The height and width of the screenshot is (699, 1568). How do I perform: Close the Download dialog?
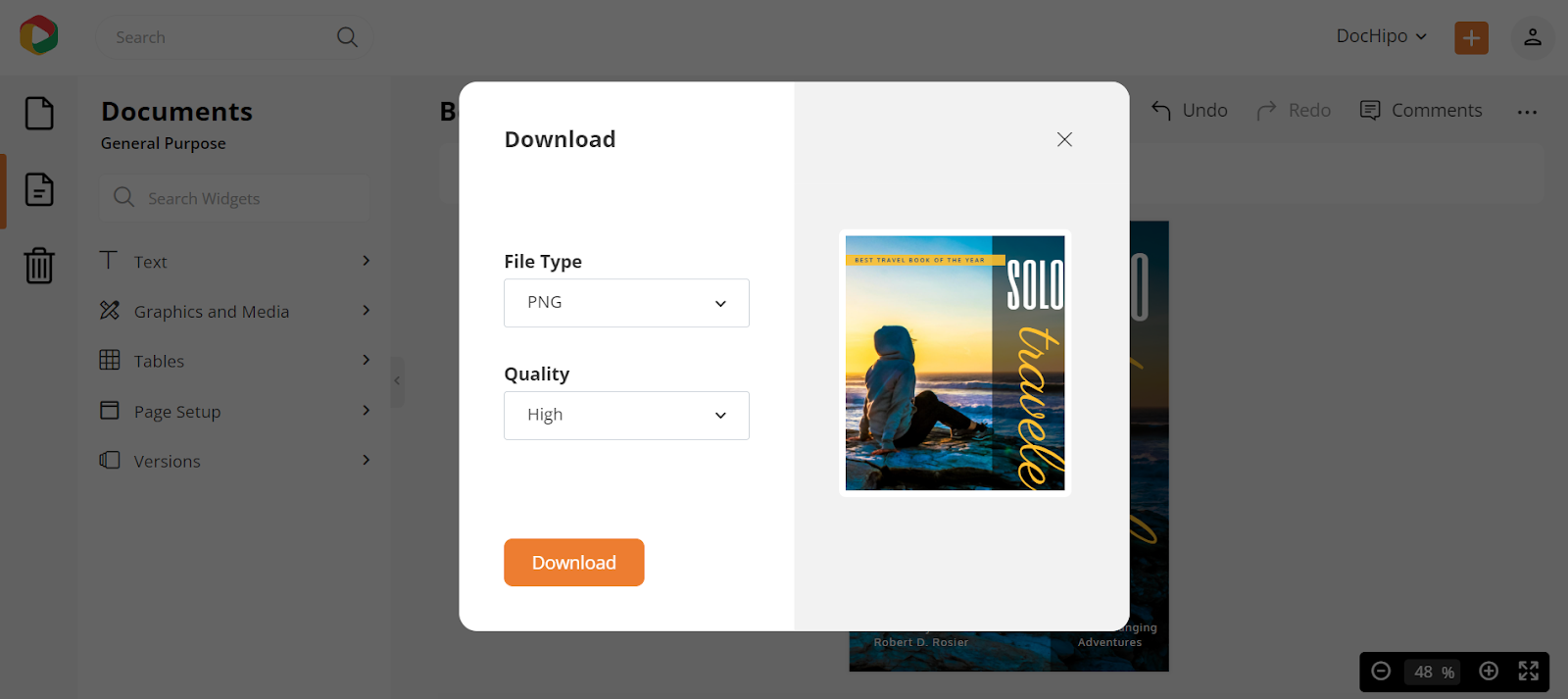coord(1064,139)
